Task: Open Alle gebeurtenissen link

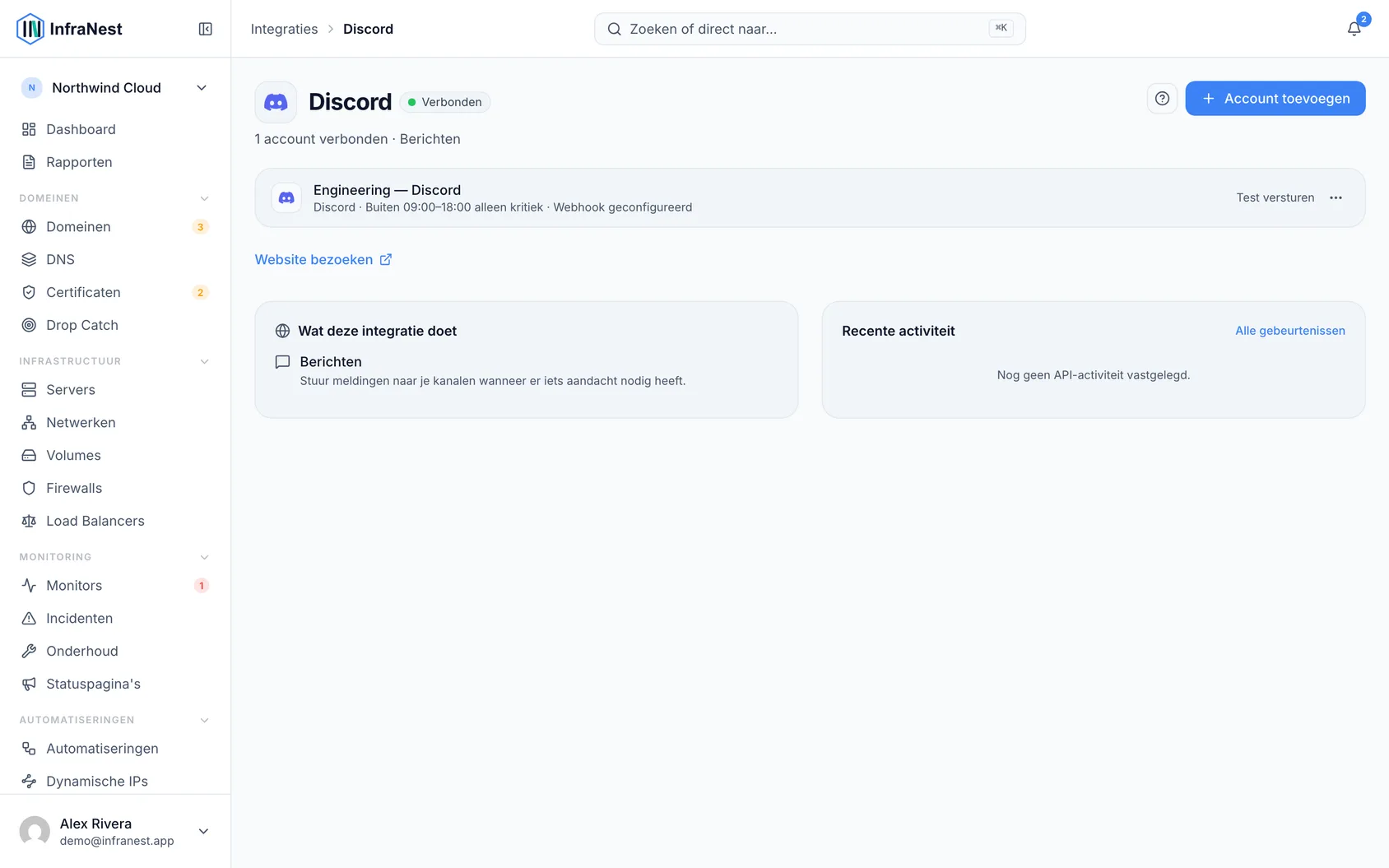Action: pyautogui.click(x=1289, y=331)
